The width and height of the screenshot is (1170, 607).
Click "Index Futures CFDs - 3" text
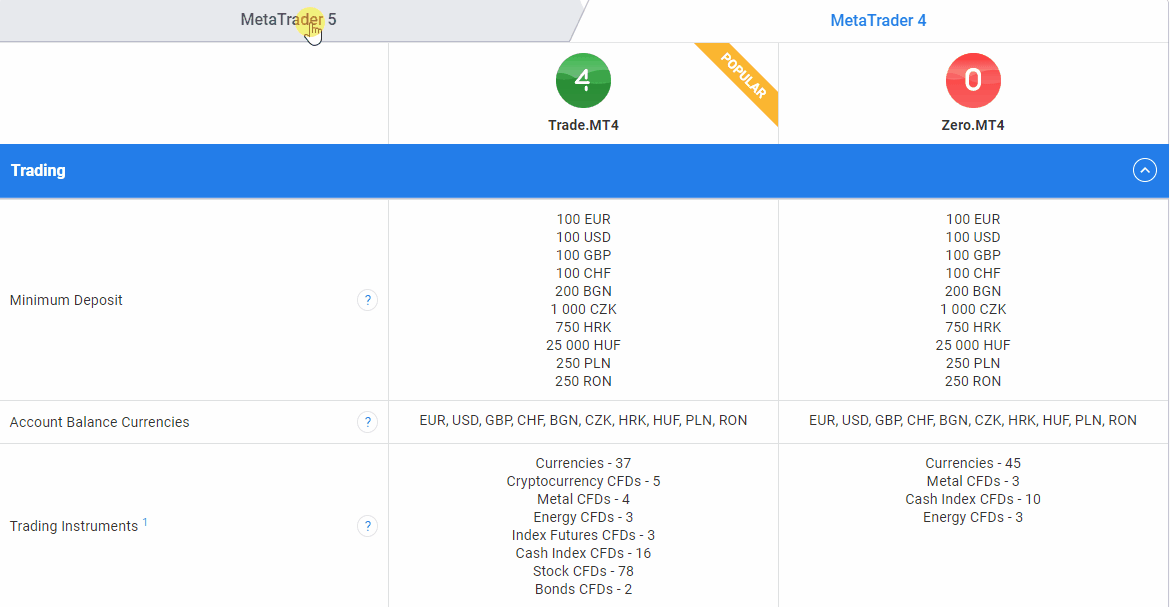(584, 535)
